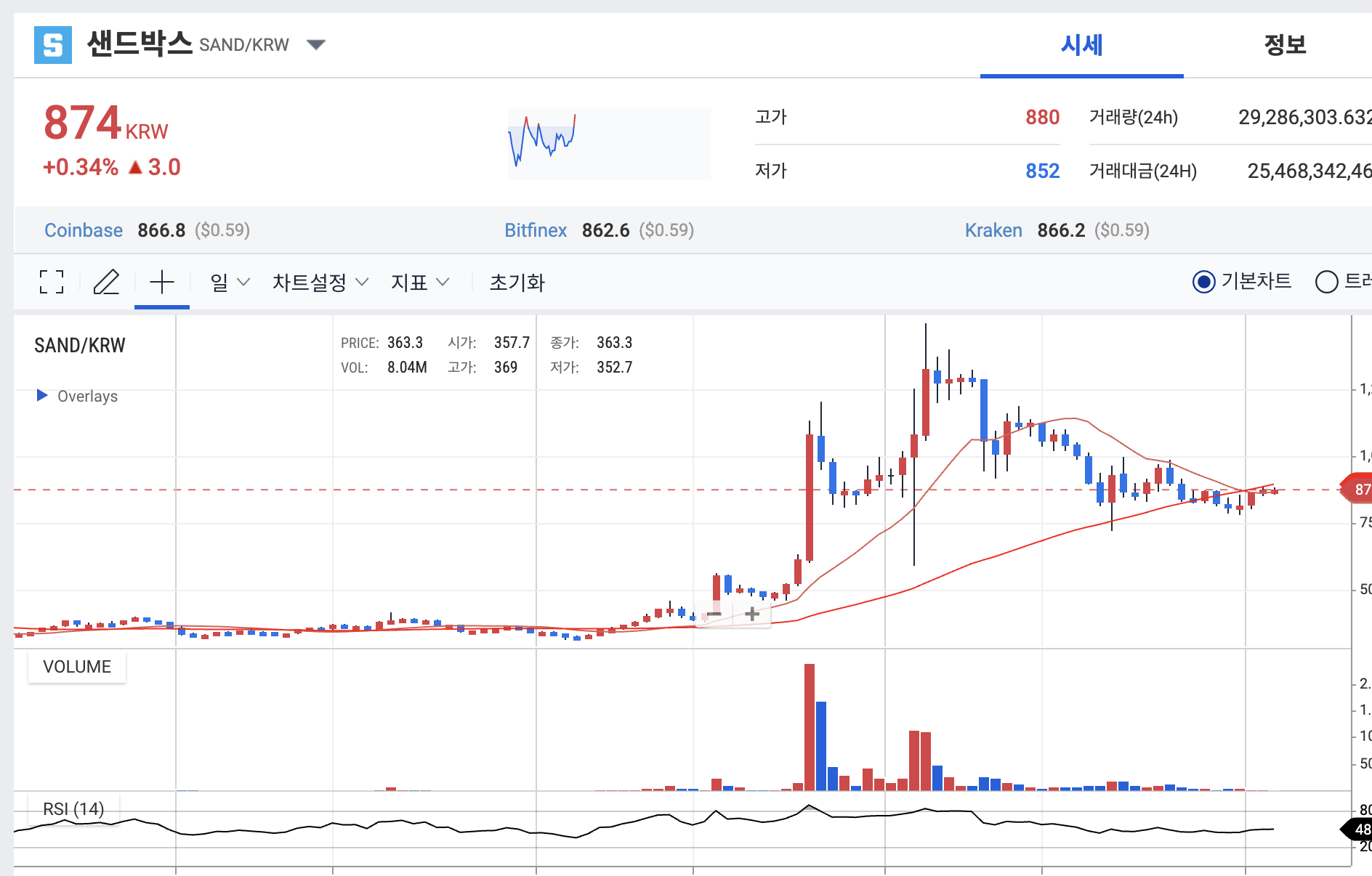Click the black RSI value marker on axis
This screenshot has height=876, width=1372.
point(1357,829)
